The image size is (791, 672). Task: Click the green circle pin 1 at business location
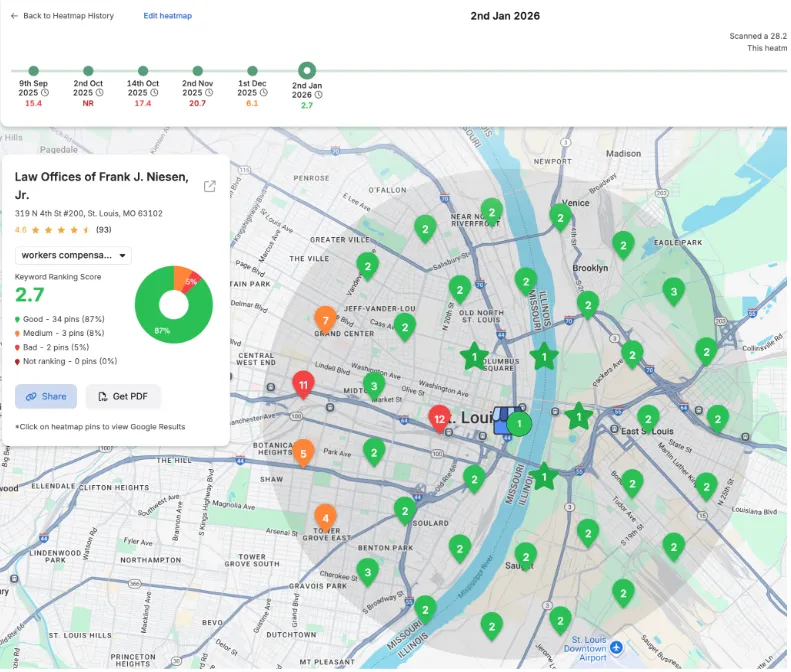[x=519, y=424]
